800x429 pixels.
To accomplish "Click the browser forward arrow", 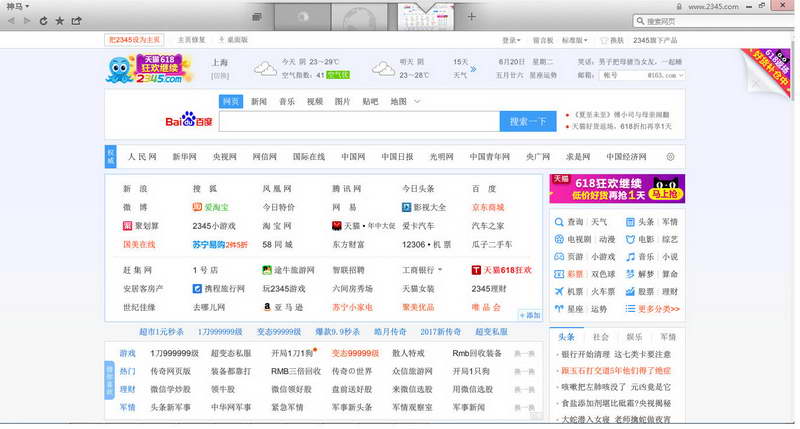I will coord(28,21).
